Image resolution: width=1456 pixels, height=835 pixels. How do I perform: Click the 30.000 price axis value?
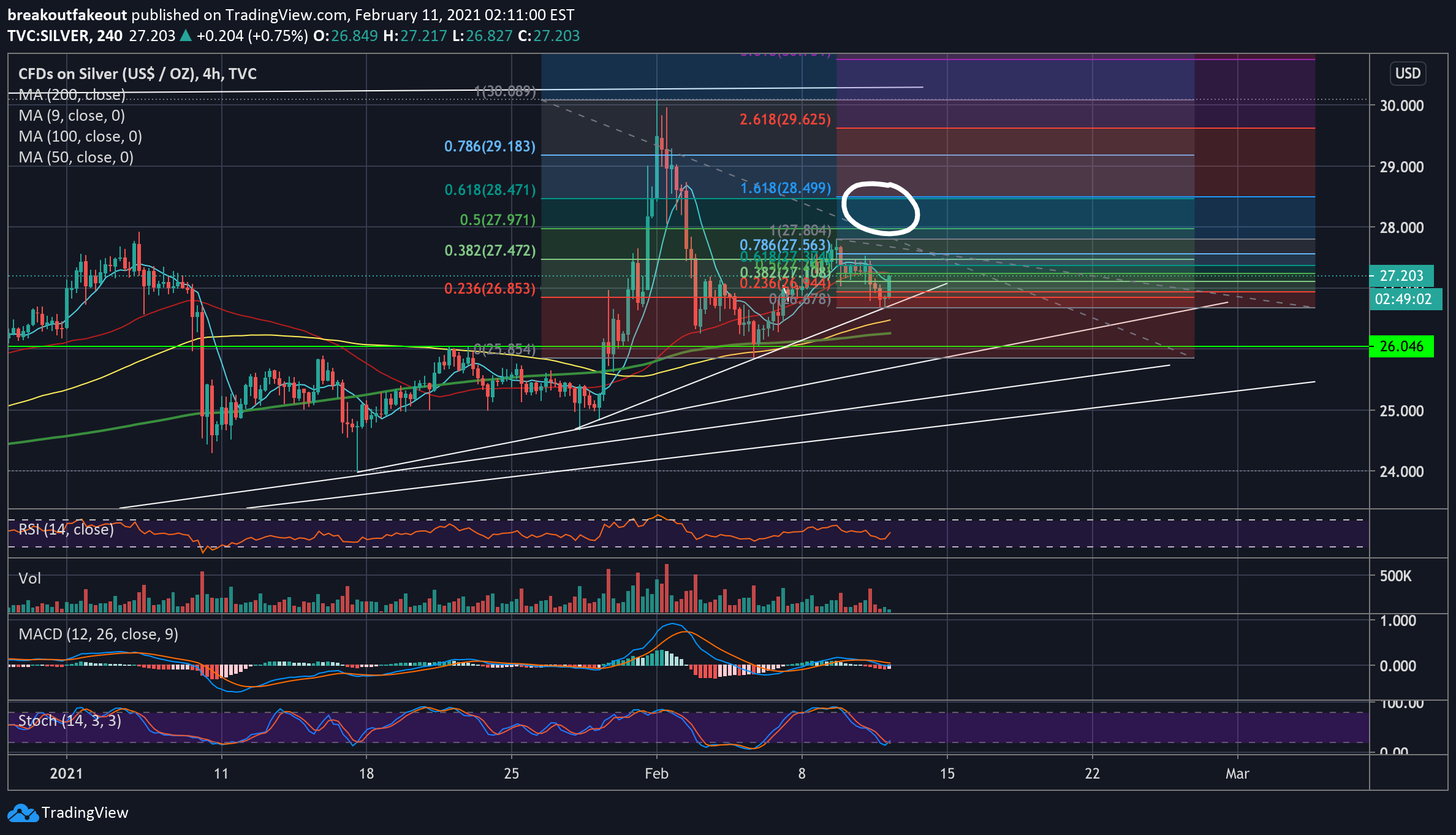1401,105
